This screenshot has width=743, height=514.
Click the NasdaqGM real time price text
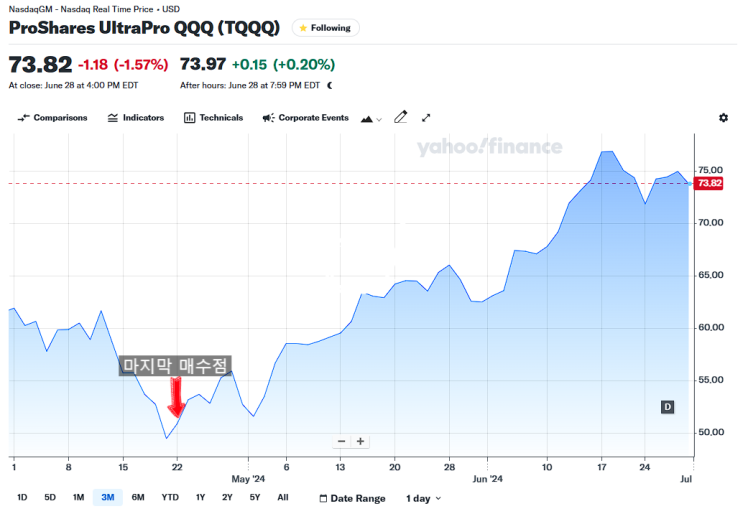click(x=94, y=9)
